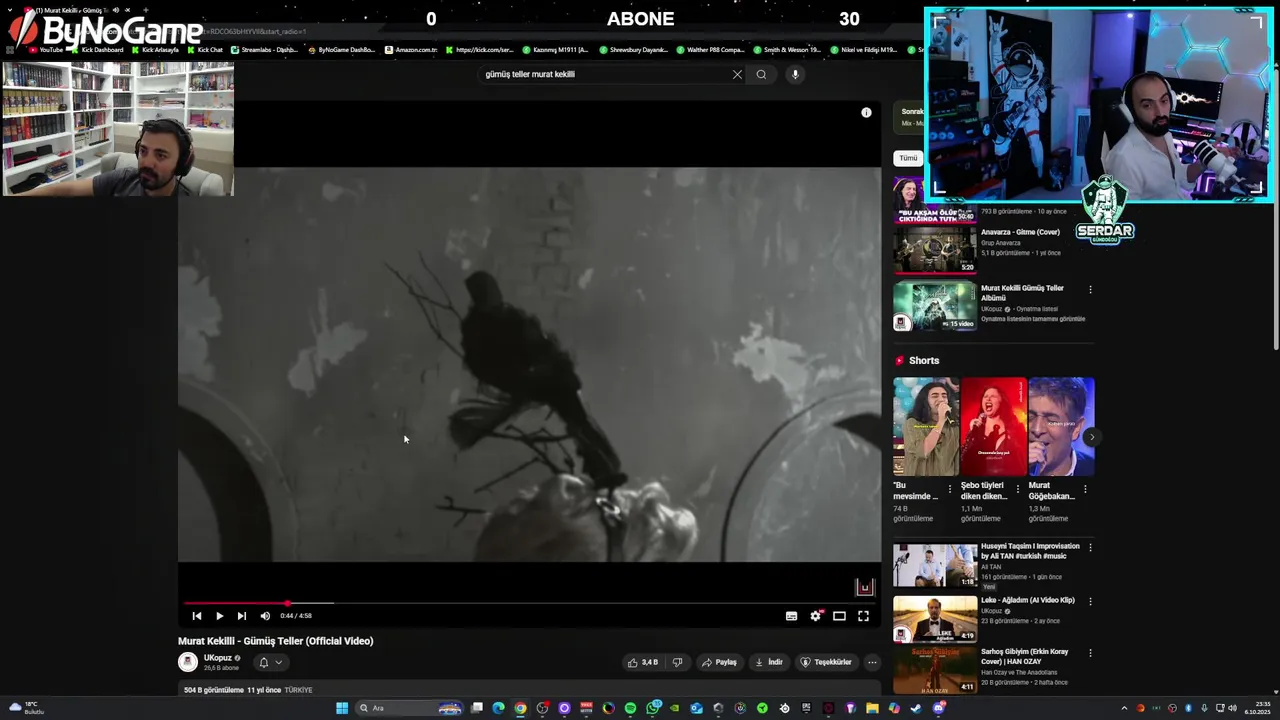The image size is (1280, 720).
Task: Open the weather widget showing 18°C
Action: 28,708
